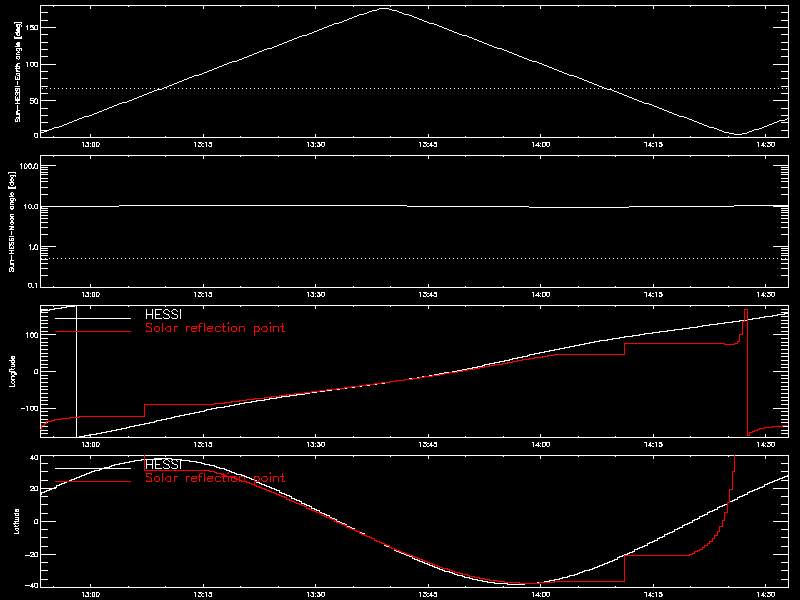The height and width of the screenshot is (600, 800).
Task: Click the 14:30 time label under Longitude plot
Action: click(x=766, y=445)
